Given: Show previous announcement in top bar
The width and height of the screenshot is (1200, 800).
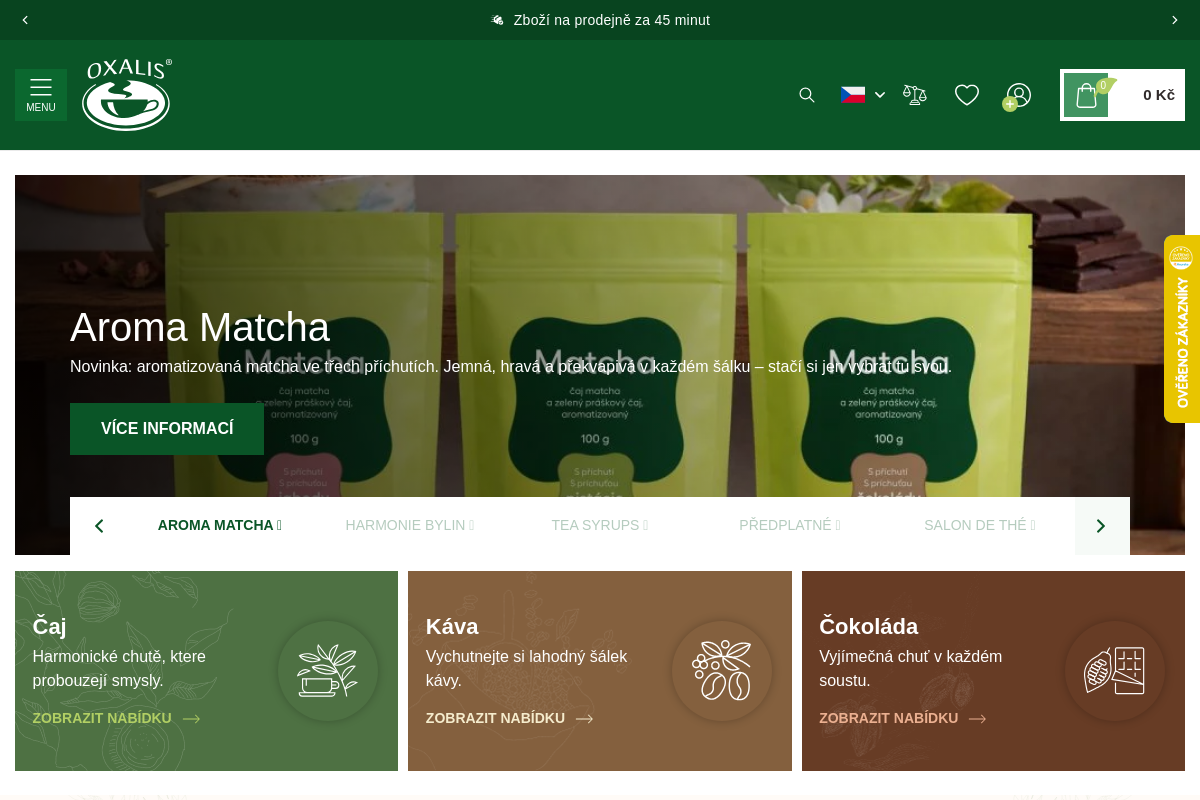Looking at the screenshot, I should tap(25, 20).
